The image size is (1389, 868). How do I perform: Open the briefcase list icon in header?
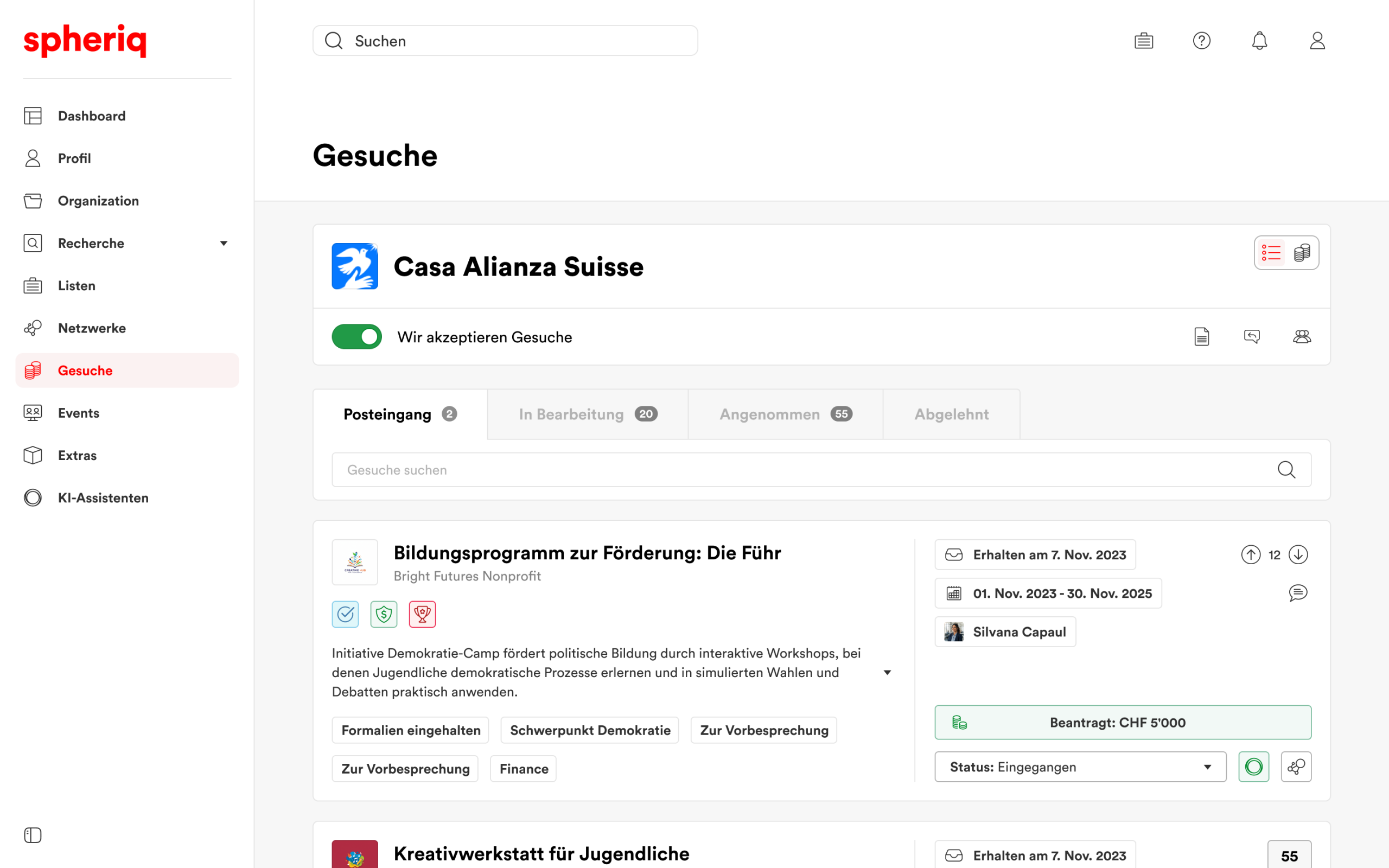(1143, 41)
